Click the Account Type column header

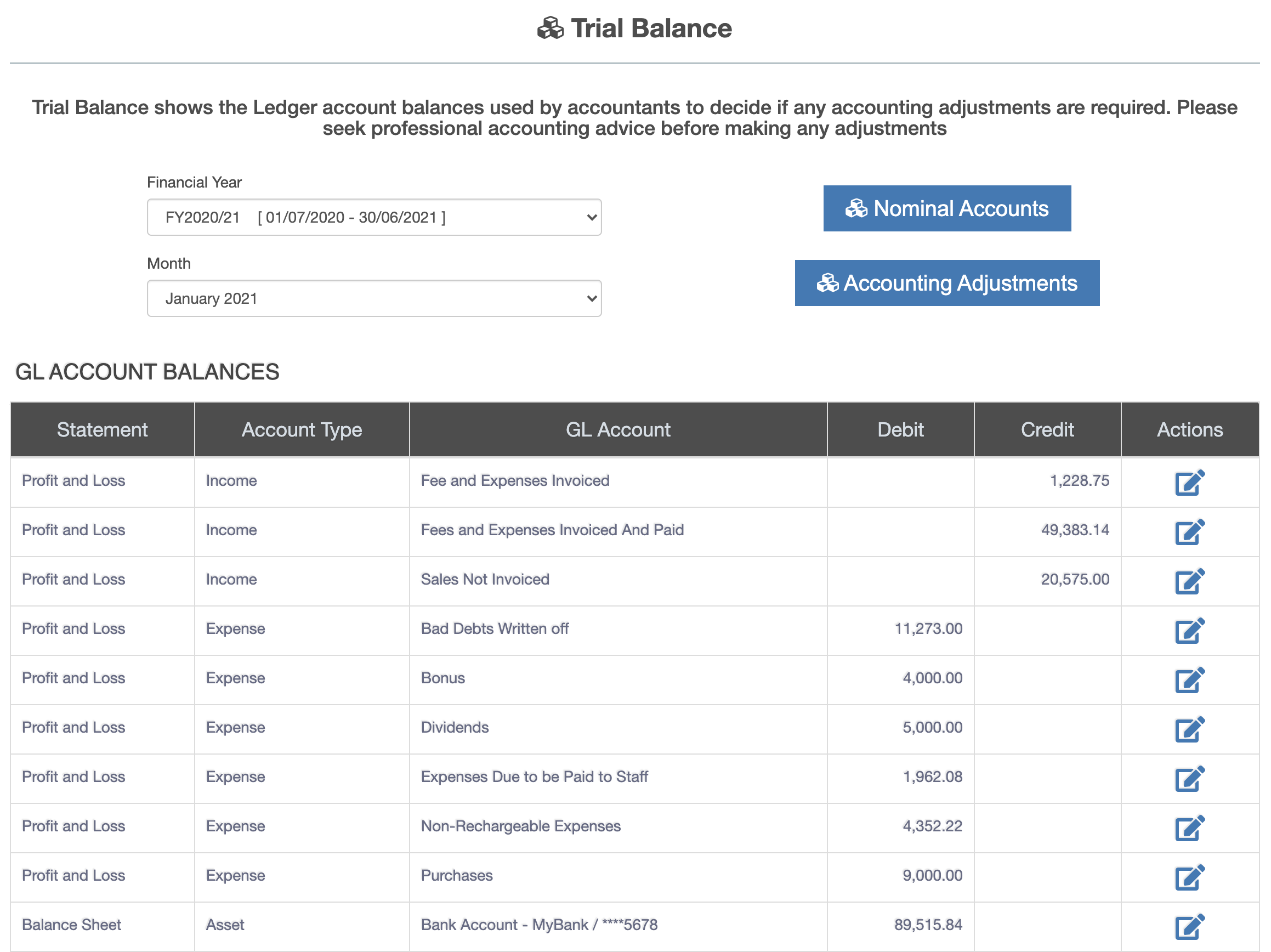click(x=302, y=430)
